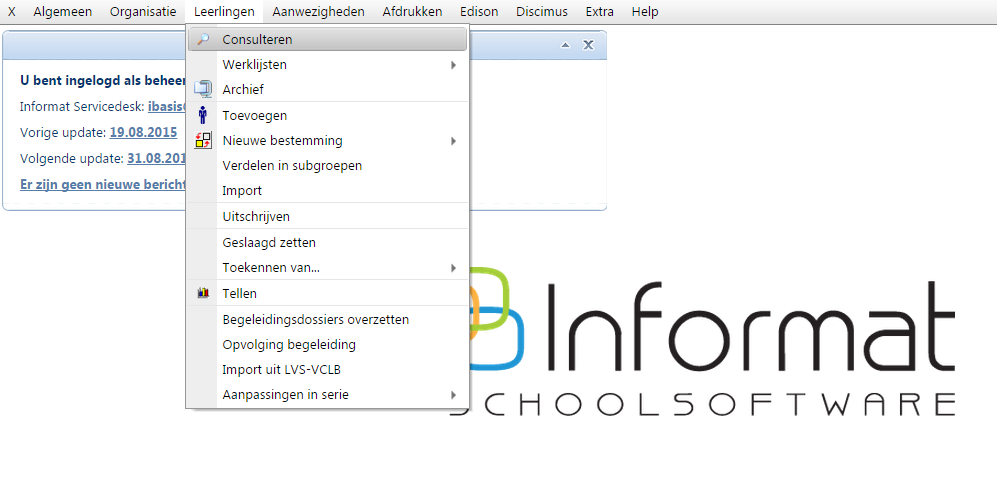Open the Informat Servicedesk email link
Image resolution: width=997 pixels, height=503 pixels.
tap(167, 107)
